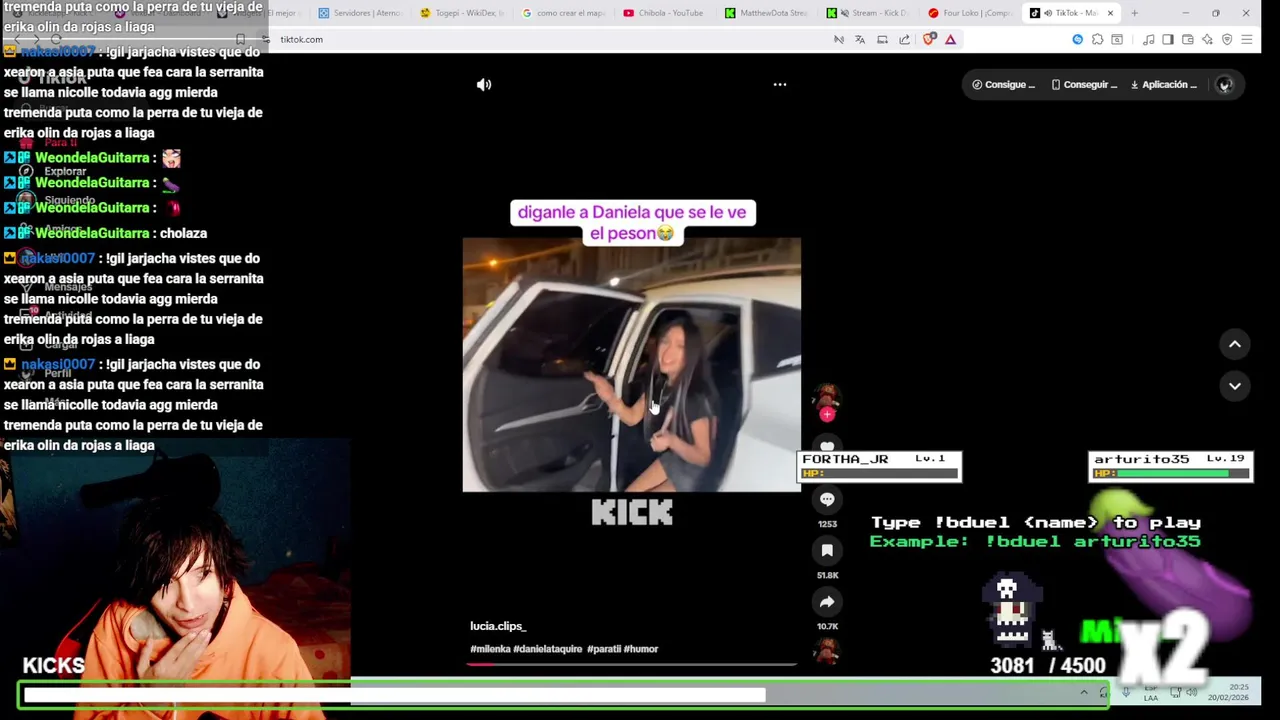The height and width of the screenshot is (720, 1280).
Task: Open the creator's avatar above the follow badge
Action: coord(827,396)
